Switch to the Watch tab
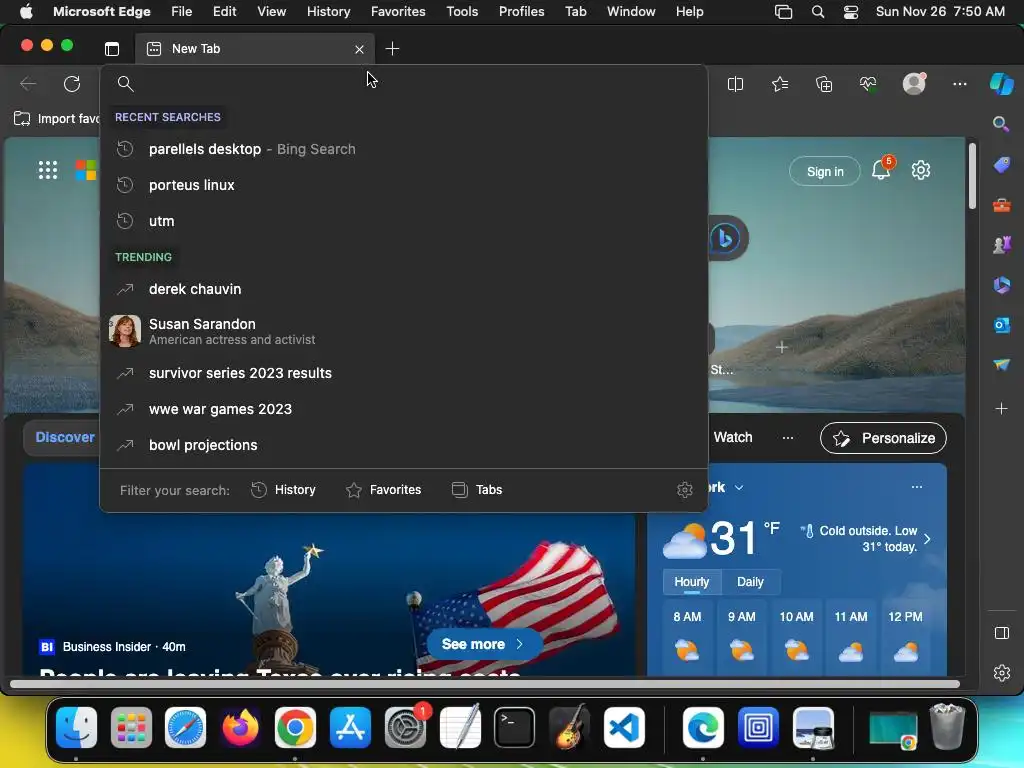This screenshot has height=768, width=1024. point(733,438)
